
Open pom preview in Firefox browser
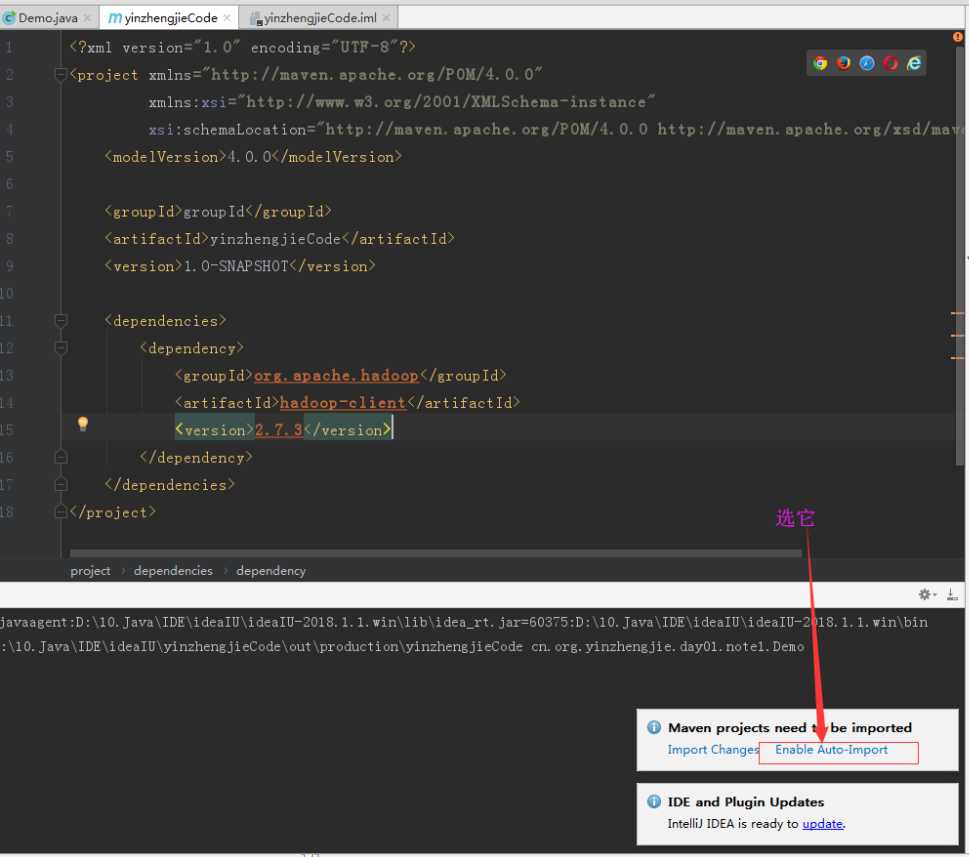pyautogui.click(x=844, y=63)
